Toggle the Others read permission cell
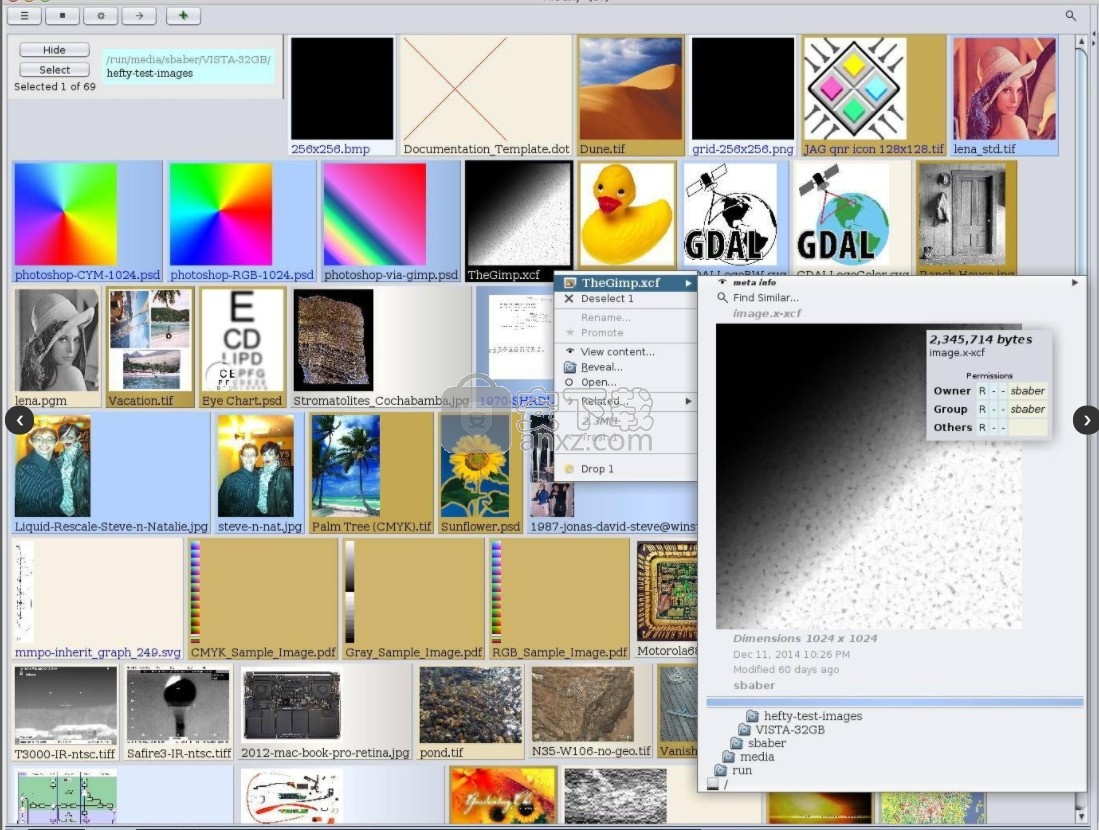Screen dimensions: 1099x830 click(983, 428)
